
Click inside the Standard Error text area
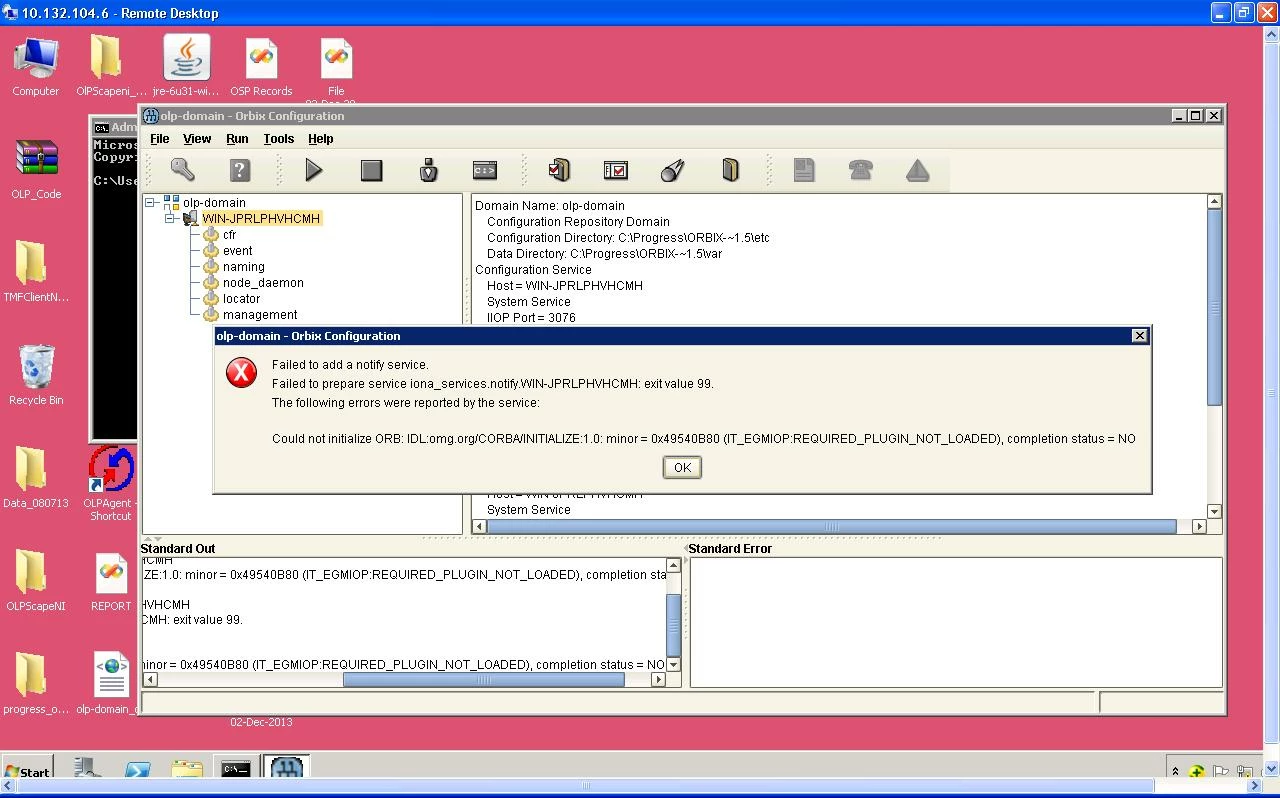pos(955,622)
